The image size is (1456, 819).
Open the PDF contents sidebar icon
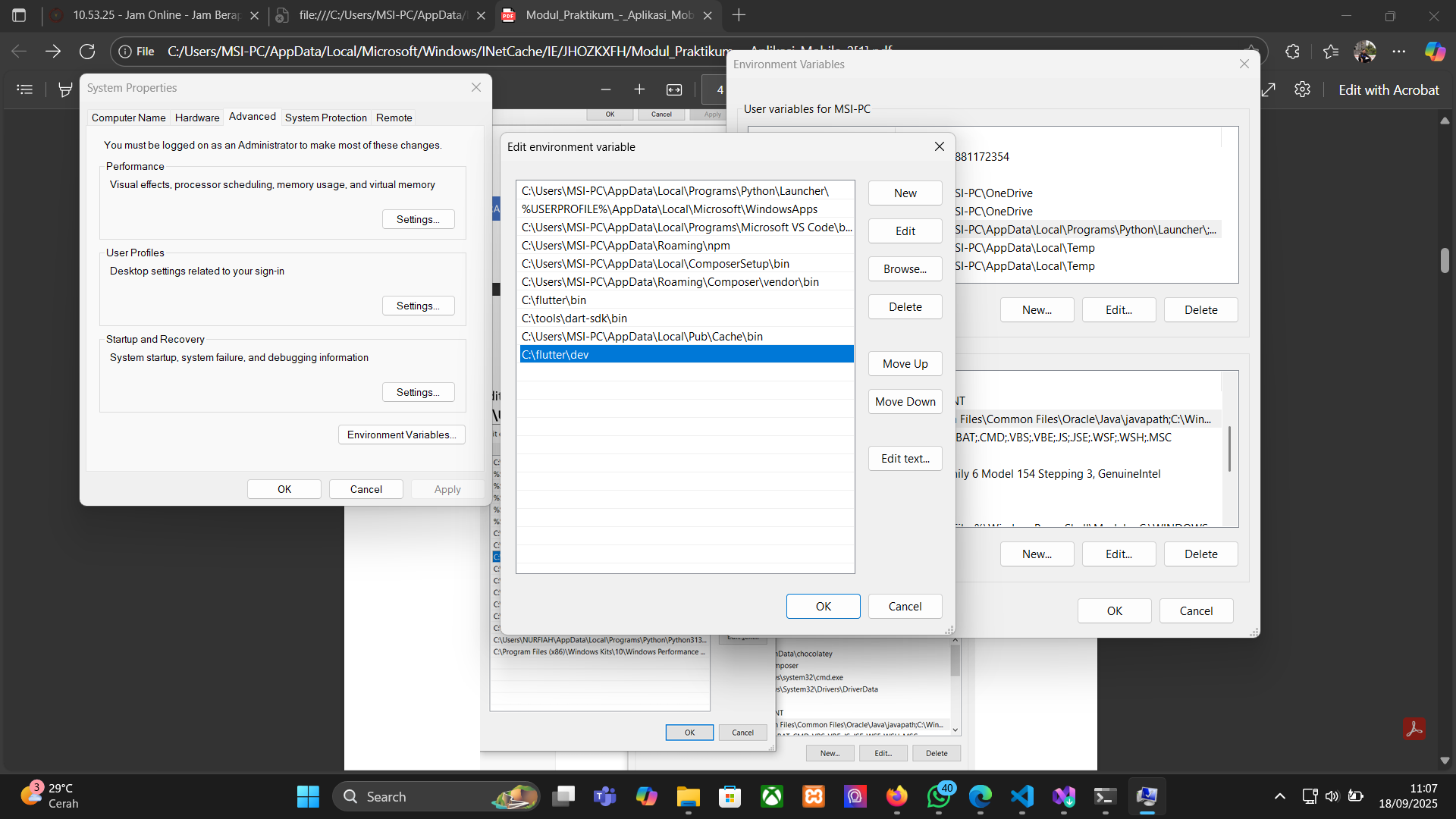(25, 89)
